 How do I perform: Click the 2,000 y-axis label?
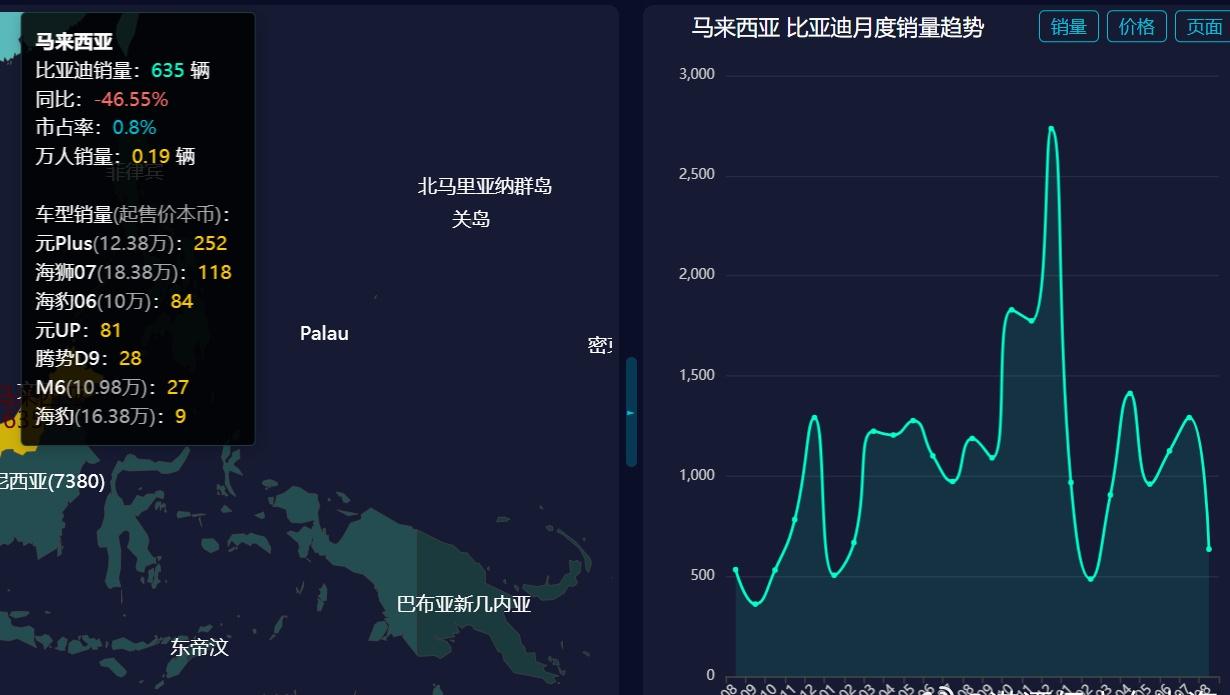click(x=696, y=274)
